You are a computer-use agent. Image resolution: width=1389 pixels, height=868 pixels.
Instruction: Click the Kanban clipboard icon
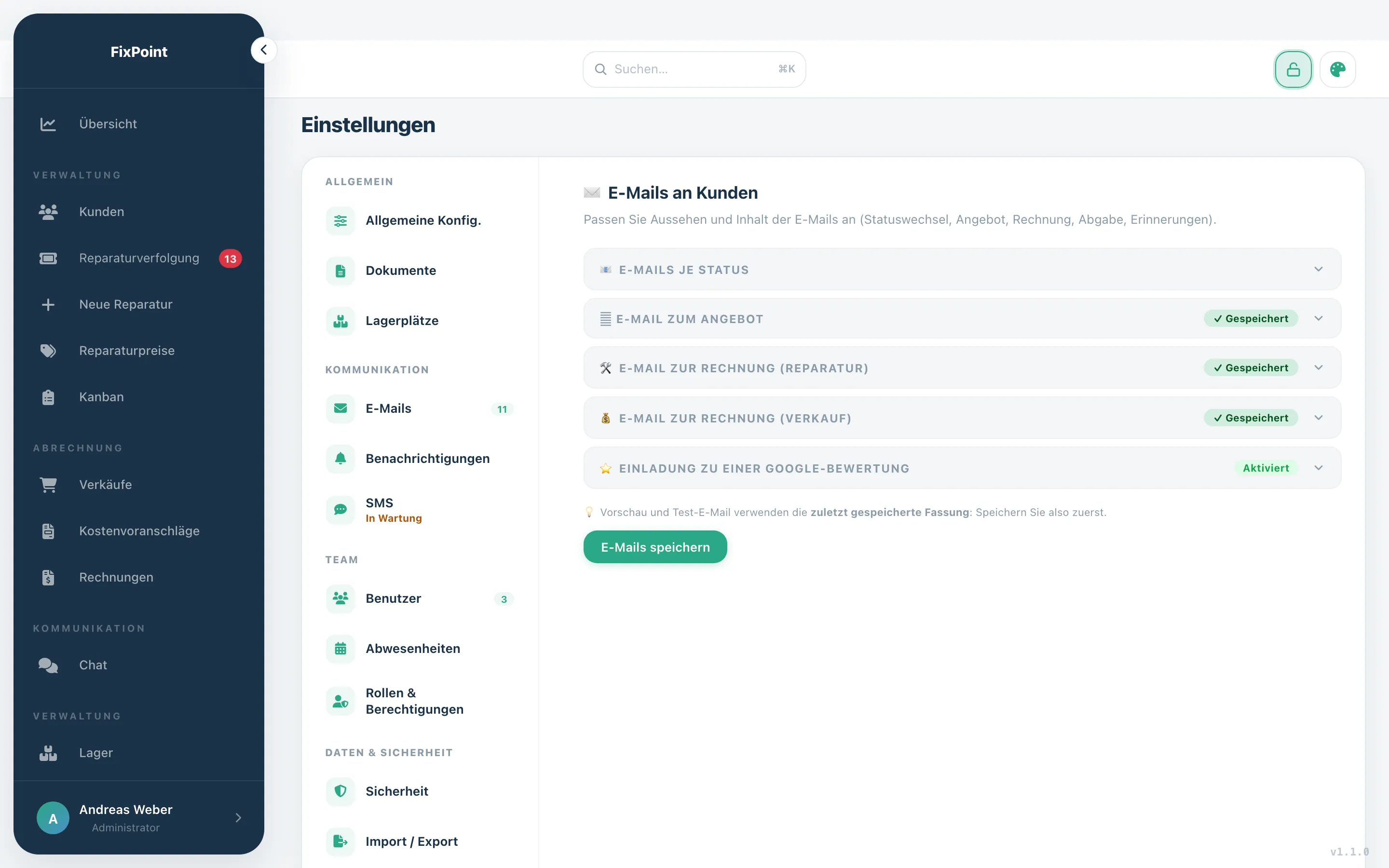pos(48,397)
